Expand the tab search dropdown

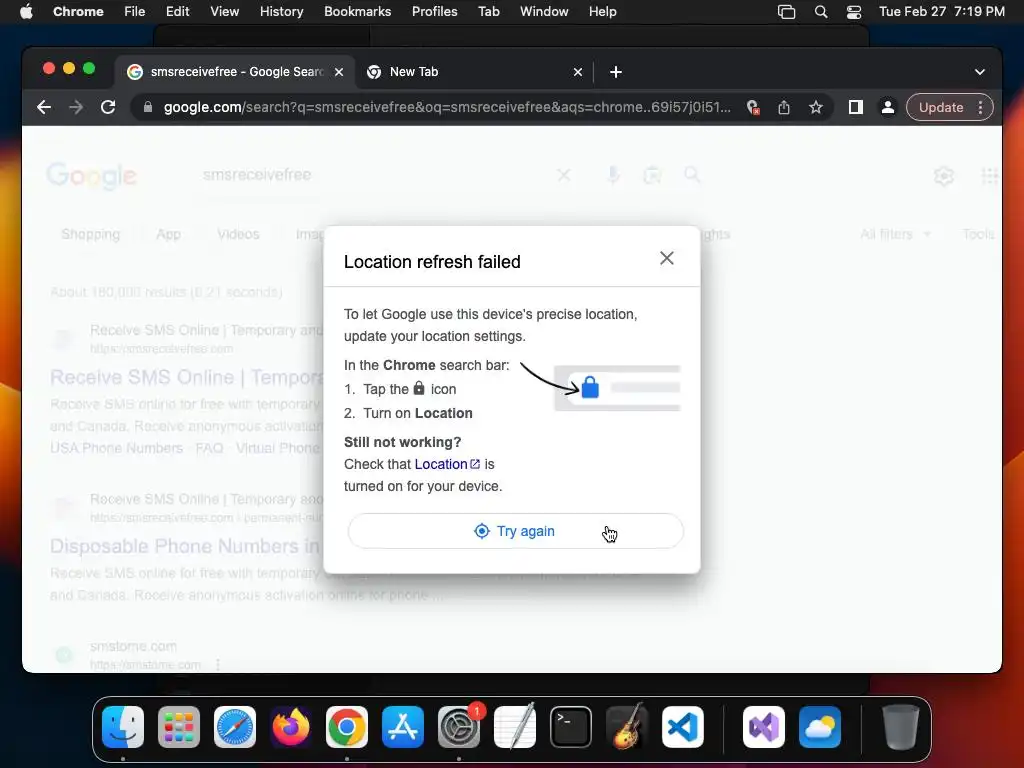click(980, 72)
